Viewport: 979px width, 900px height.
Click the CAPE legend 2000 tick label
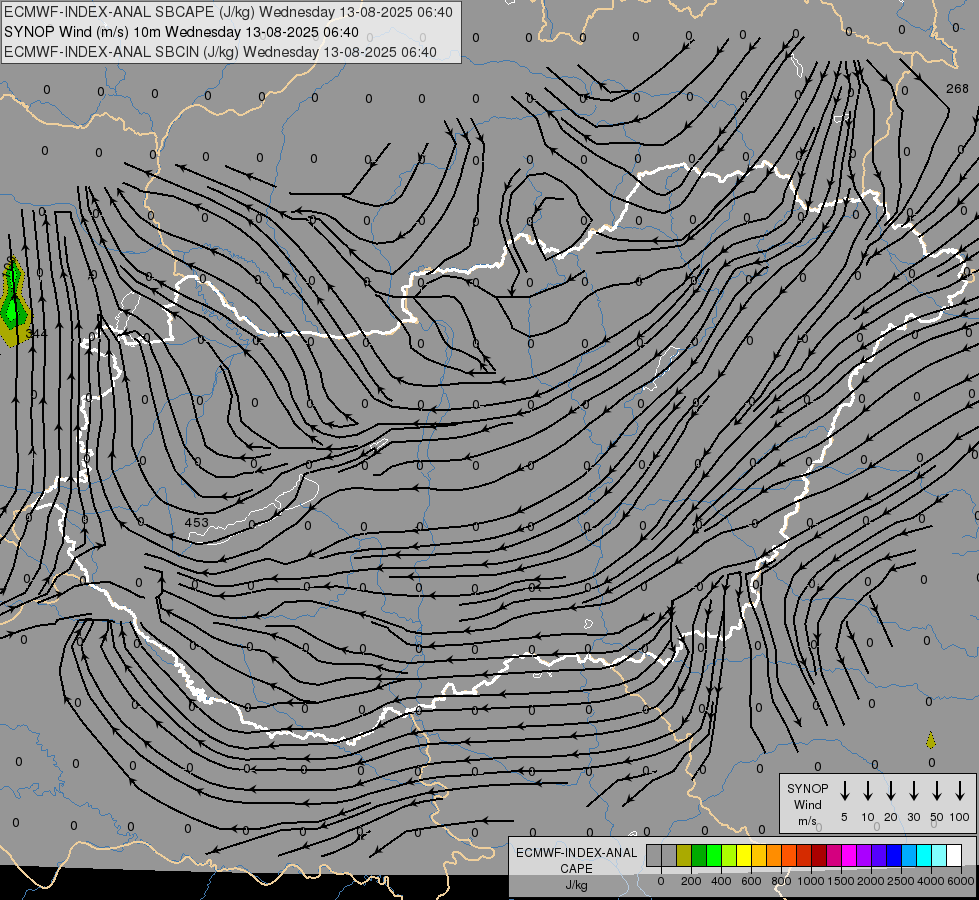pos(870,881)
